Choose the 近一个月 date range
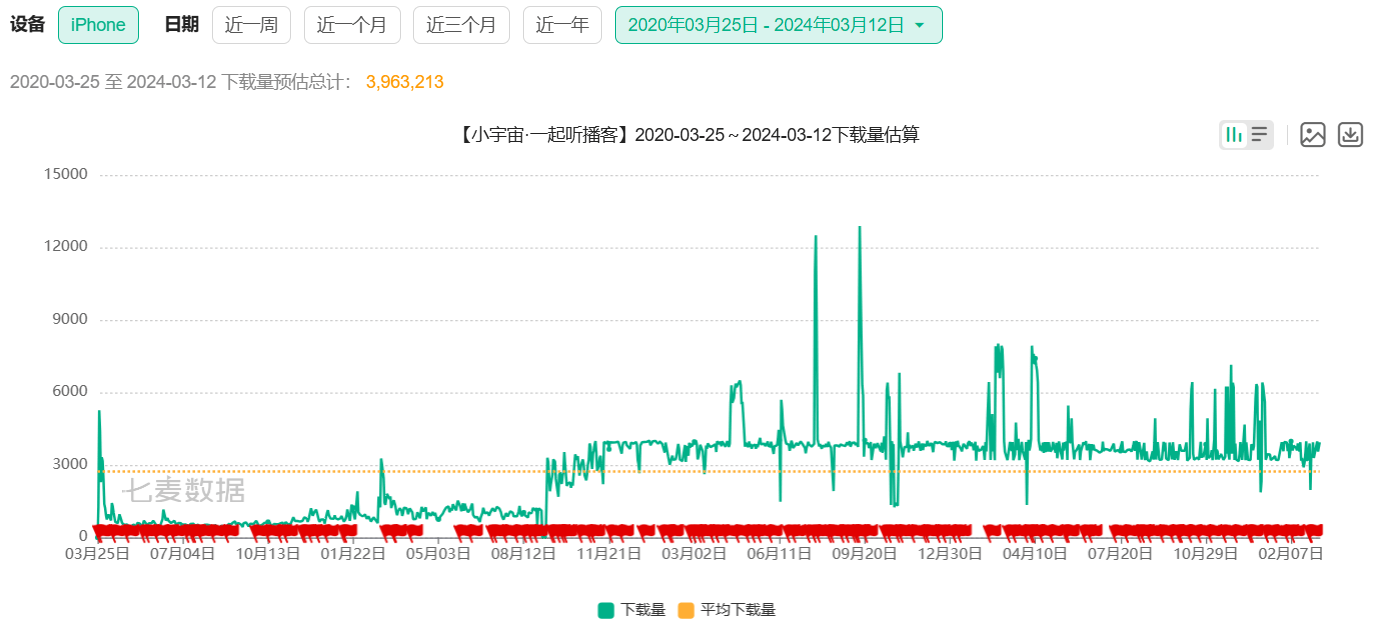Screen dimensions: 1382x625 click(x=352, y=25)
